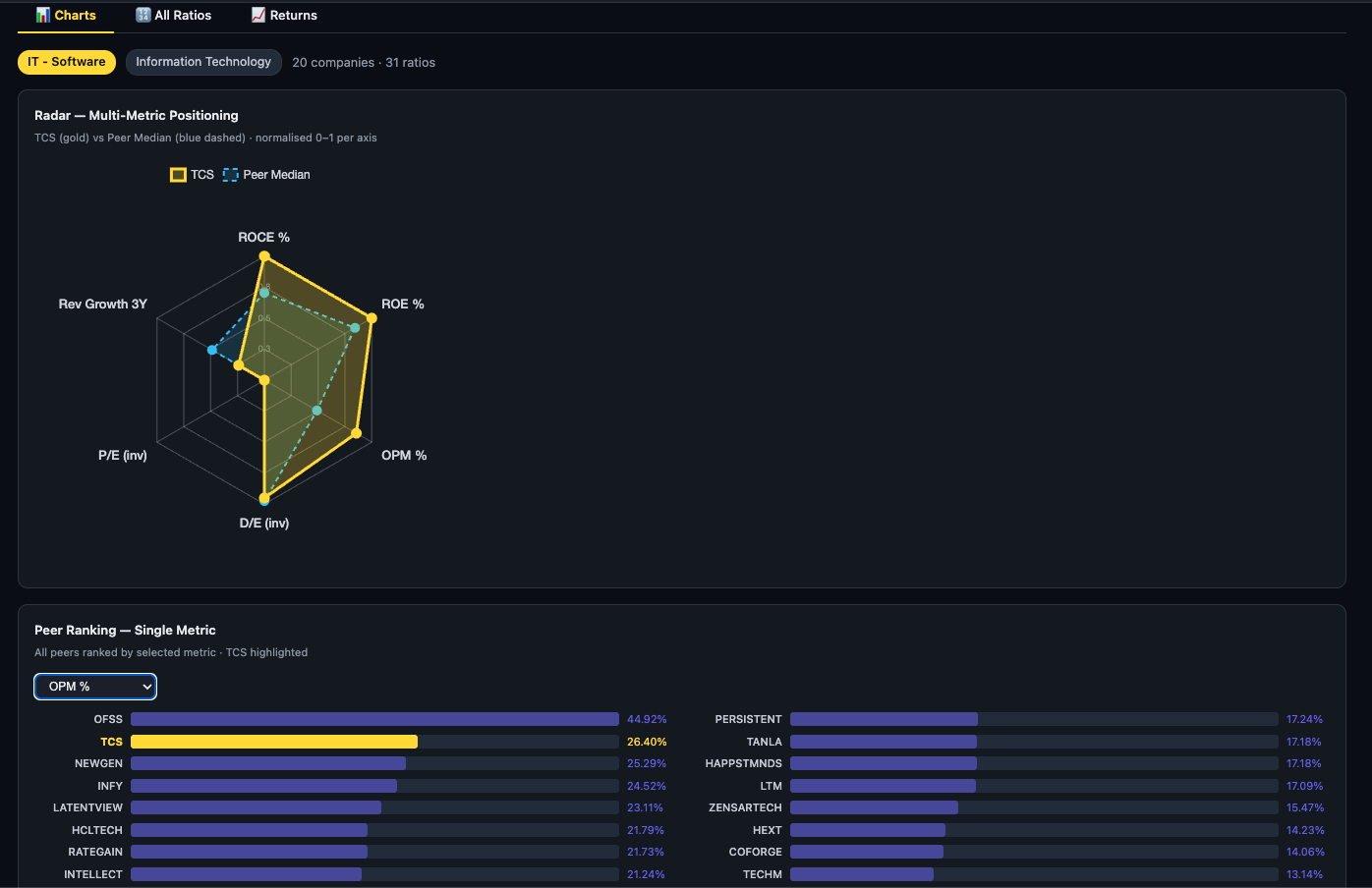Open the OPM % metric dropdown

tap(95, 687)
